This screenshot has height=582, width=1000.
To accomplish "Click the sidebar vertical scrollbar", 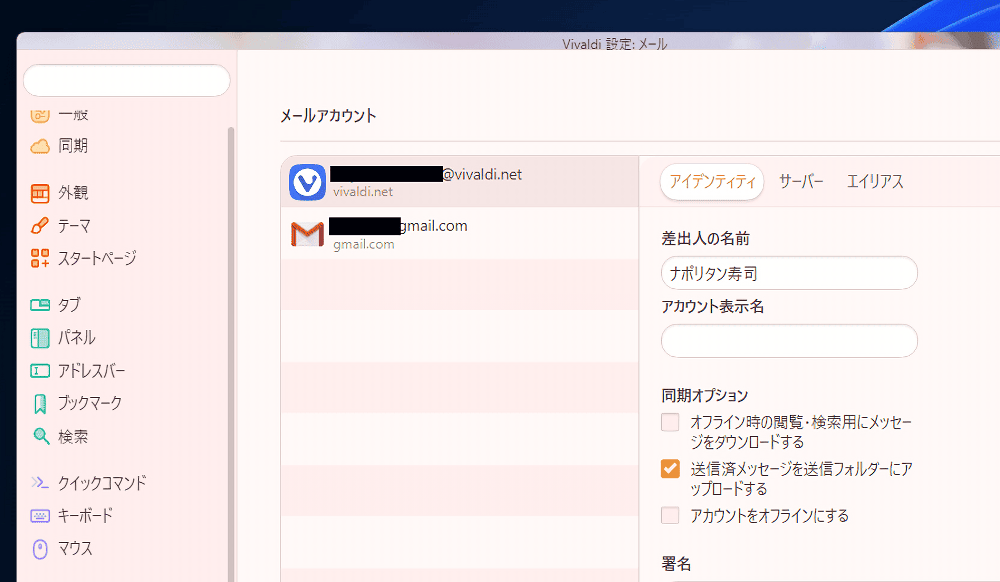I will coord(231,354).
